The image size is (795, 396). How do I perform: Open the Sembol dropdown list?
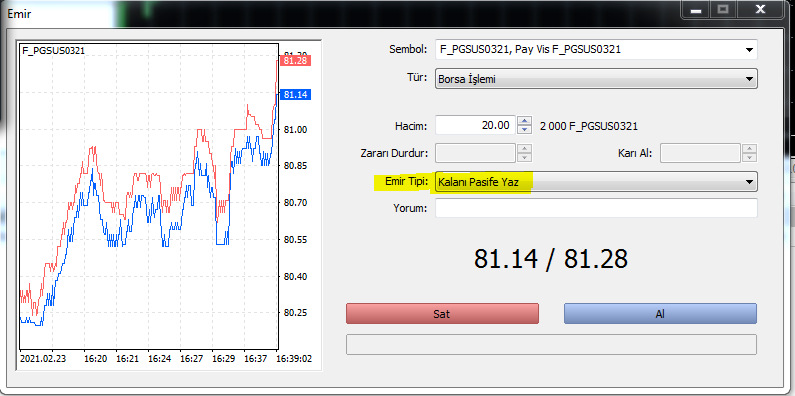749,50
